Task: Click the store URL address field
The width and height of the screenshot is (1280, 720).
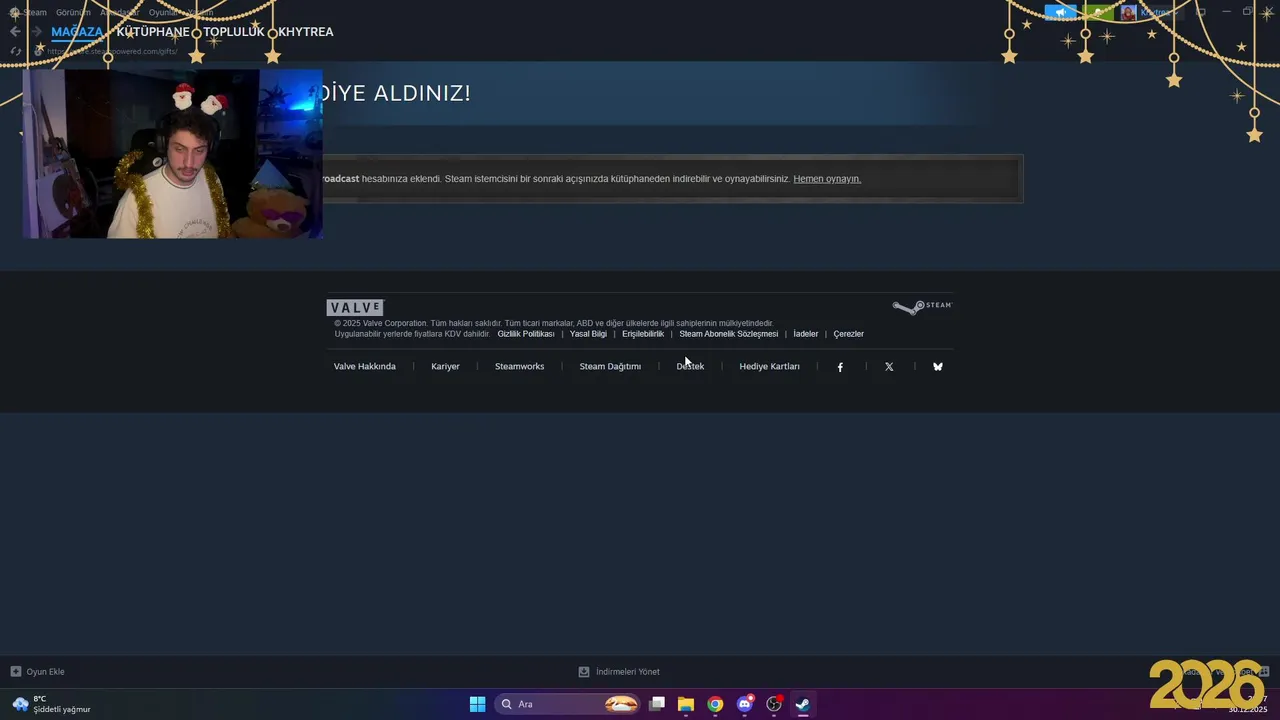Action: [112, 51]
